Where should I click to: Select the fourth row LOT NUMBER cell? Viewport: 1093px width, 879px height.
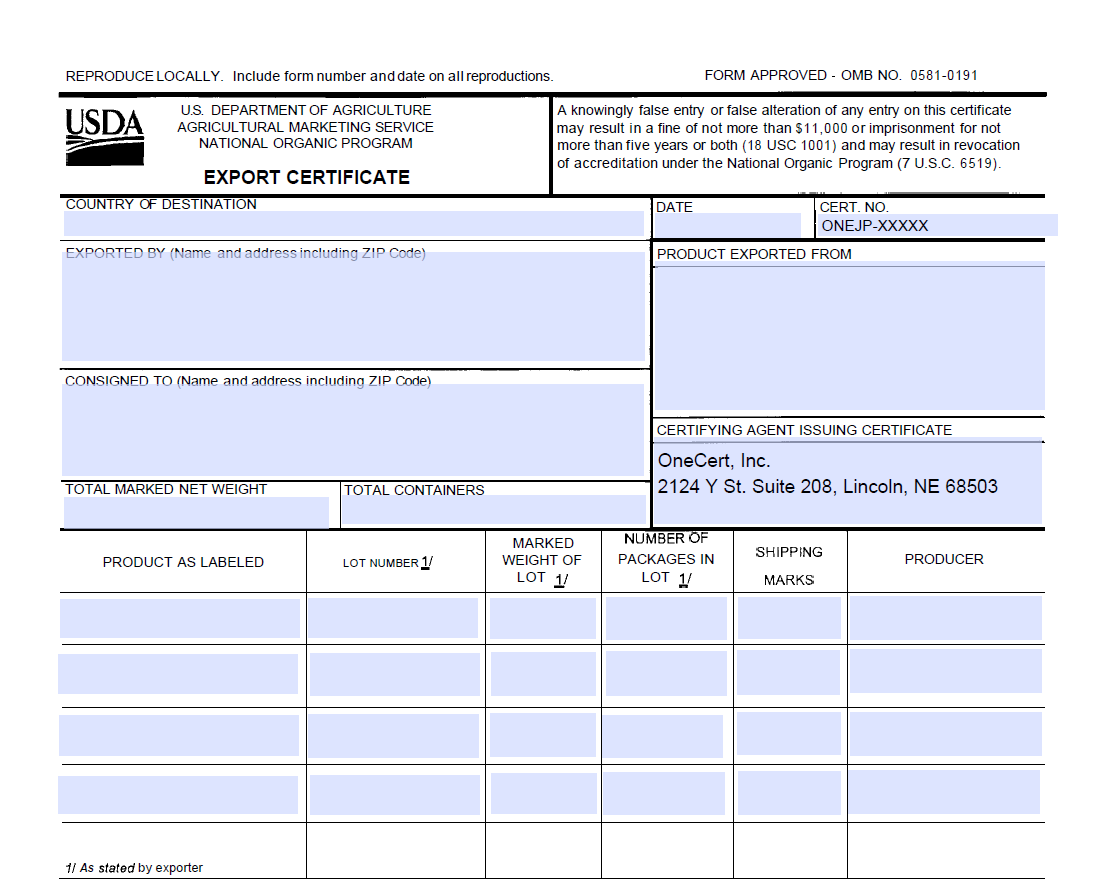(393, 793)
